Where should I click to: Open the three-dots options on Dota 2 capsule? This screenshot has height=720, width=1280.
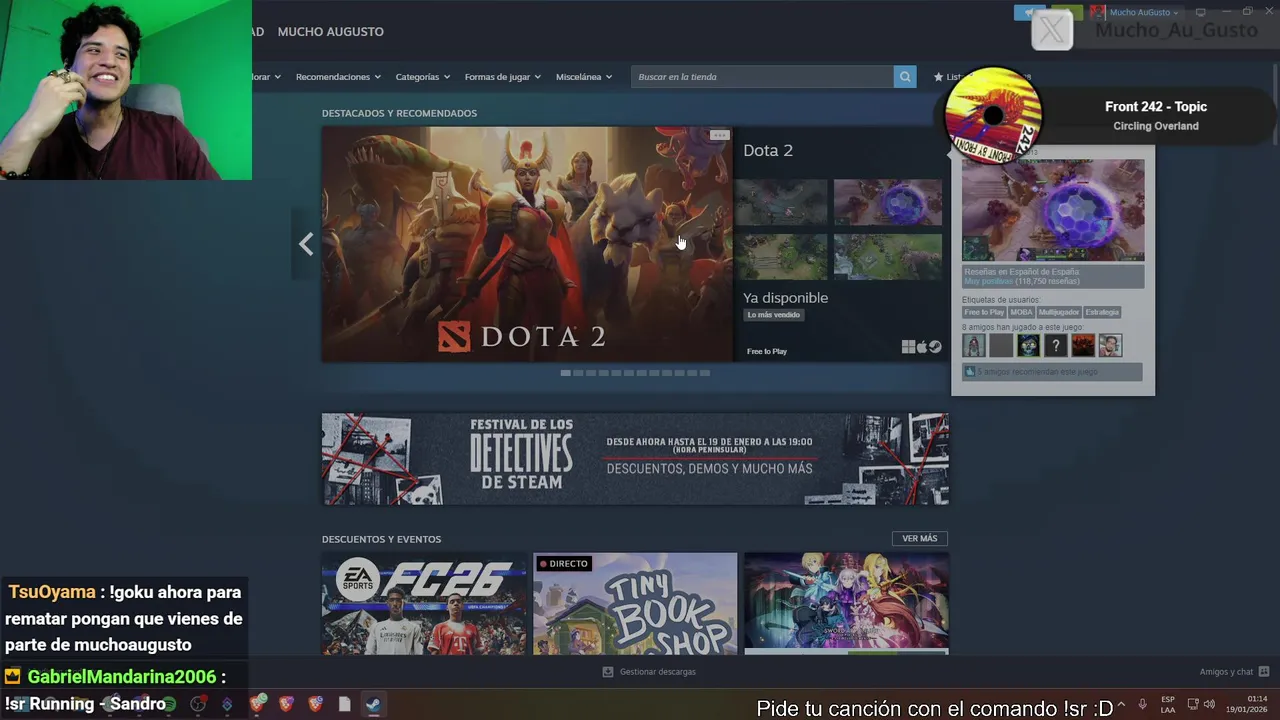tap(719, 135)
